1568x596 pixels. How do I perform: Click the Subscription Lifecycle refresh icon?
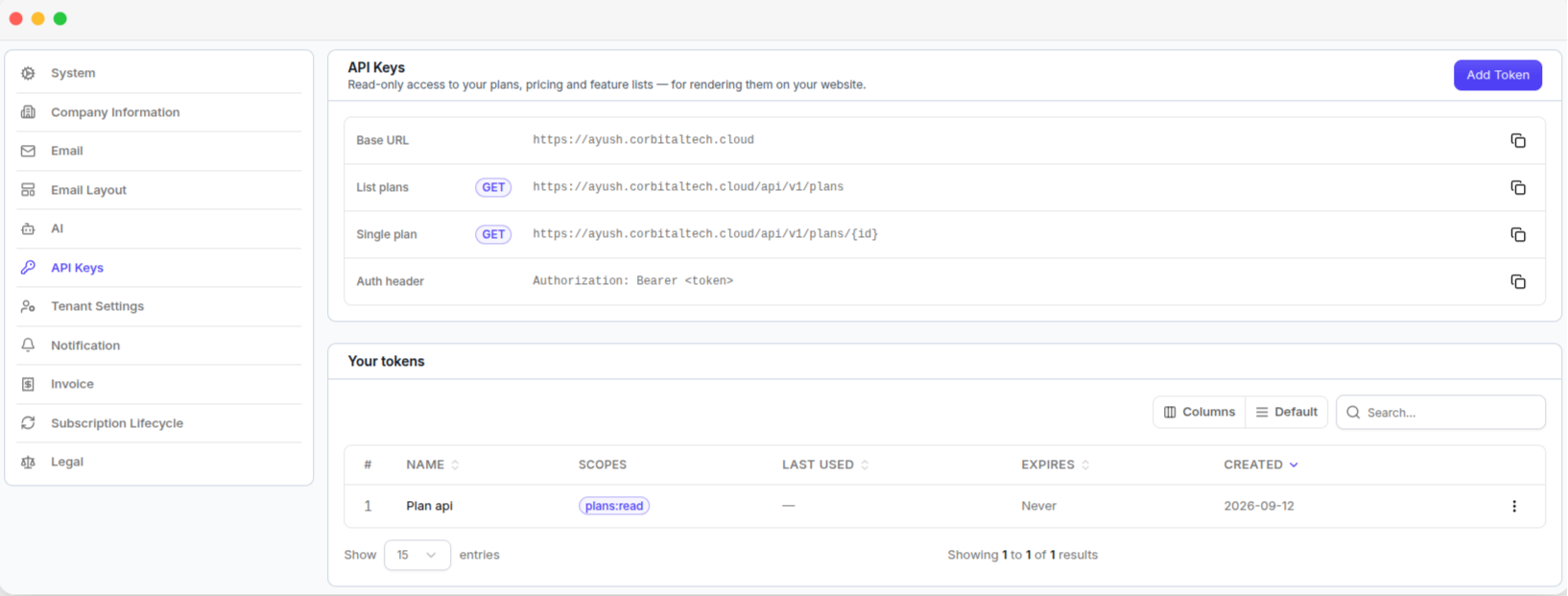click(x=28, y=423)
